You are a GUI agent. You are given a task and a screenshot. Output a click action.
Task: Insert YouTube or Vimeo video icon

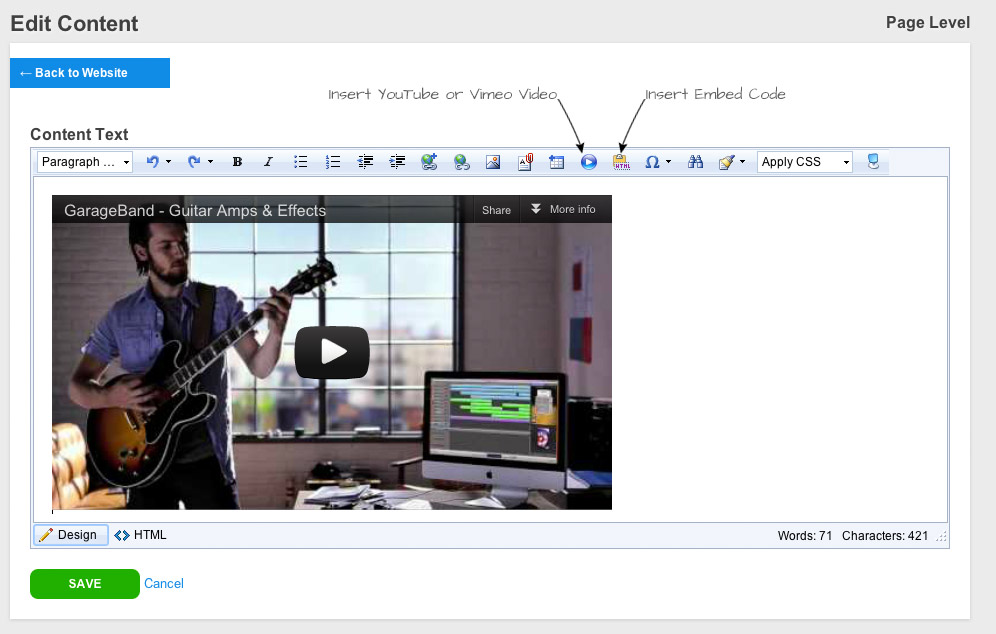[589, 162]
